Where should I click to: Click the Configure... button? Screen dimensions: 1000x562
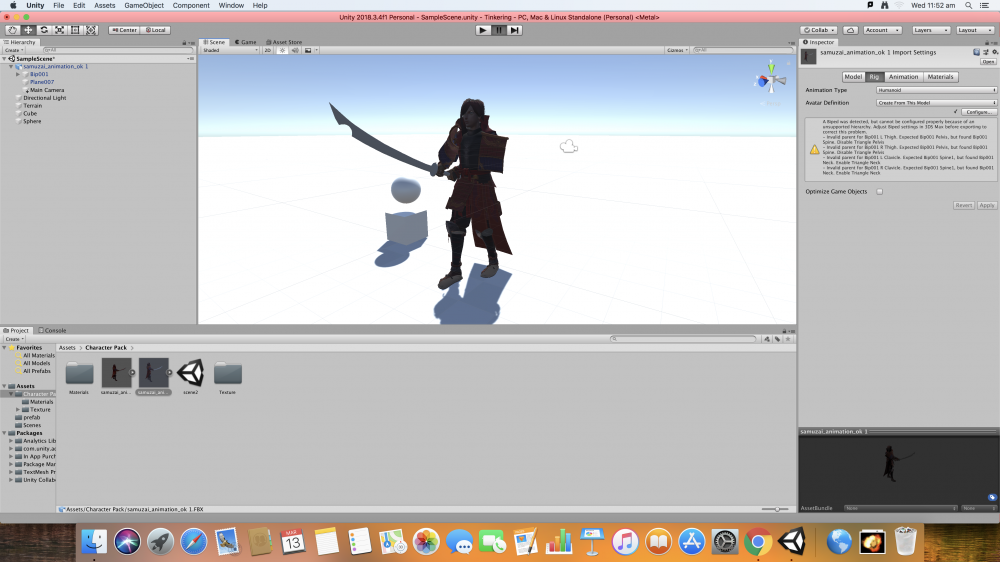click(x=978, y=112)
